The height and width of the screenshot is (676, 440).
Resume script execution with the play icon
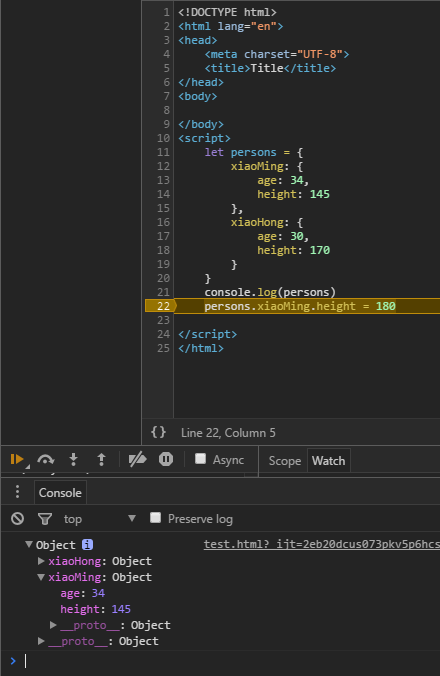point(17,460)
